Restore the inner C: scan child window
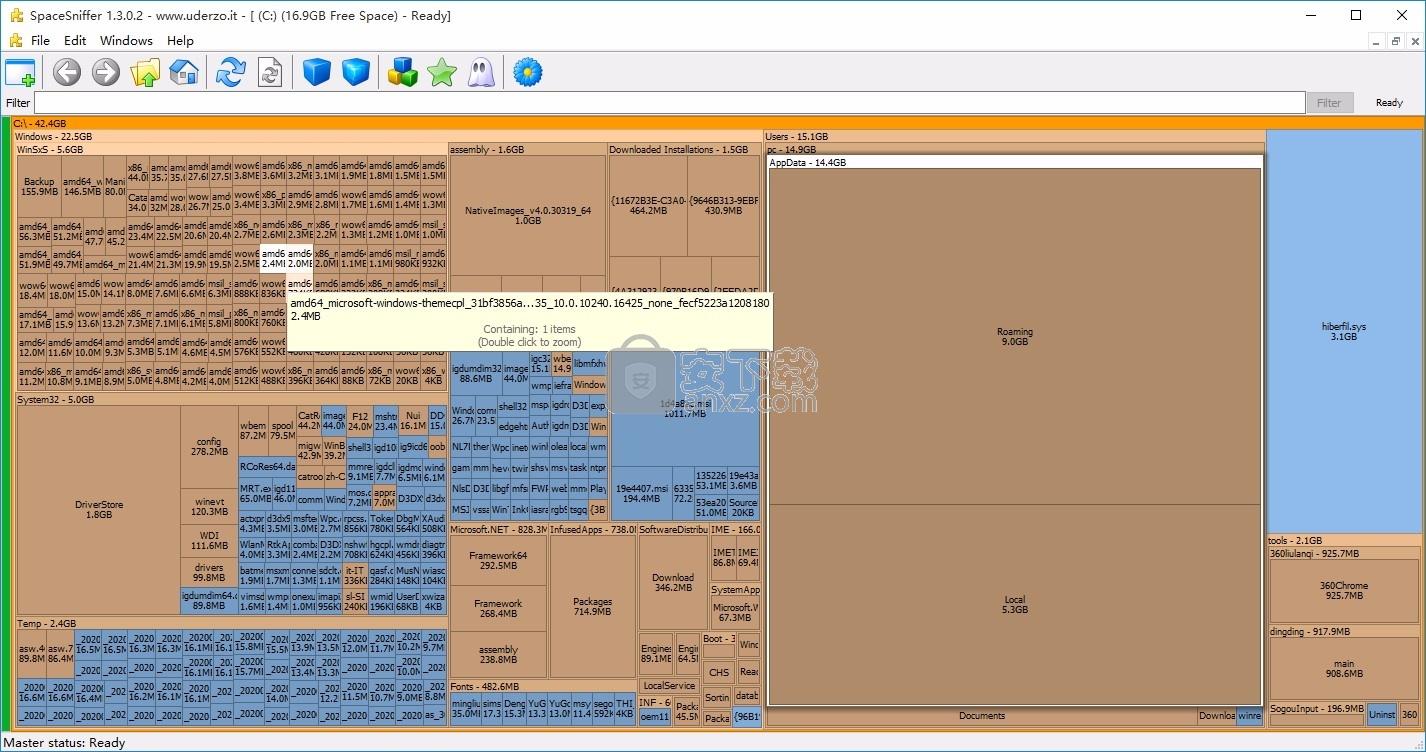 click(1395, 41)
